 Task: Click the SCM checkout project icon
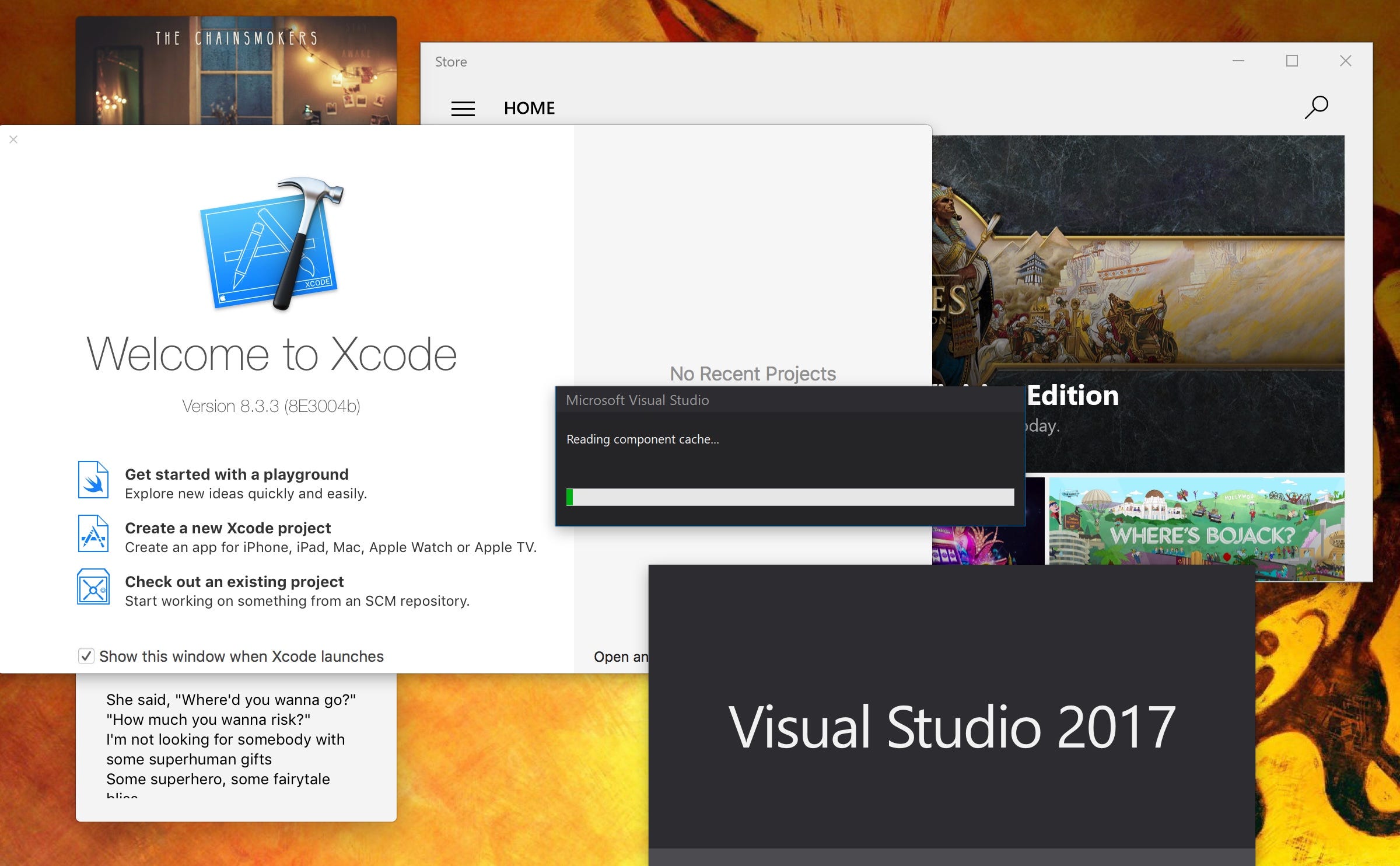[93, 586]
